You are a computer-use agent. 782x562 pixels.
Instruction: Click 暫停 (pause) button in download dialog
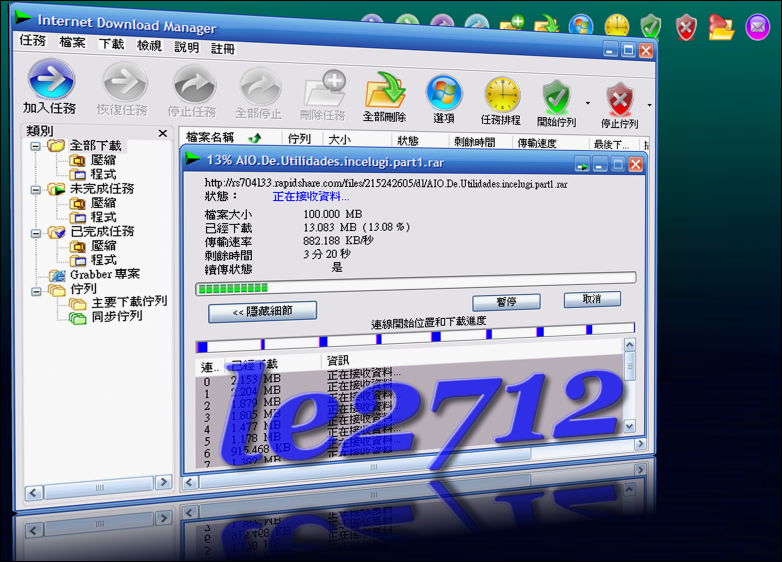click(506, 302)
